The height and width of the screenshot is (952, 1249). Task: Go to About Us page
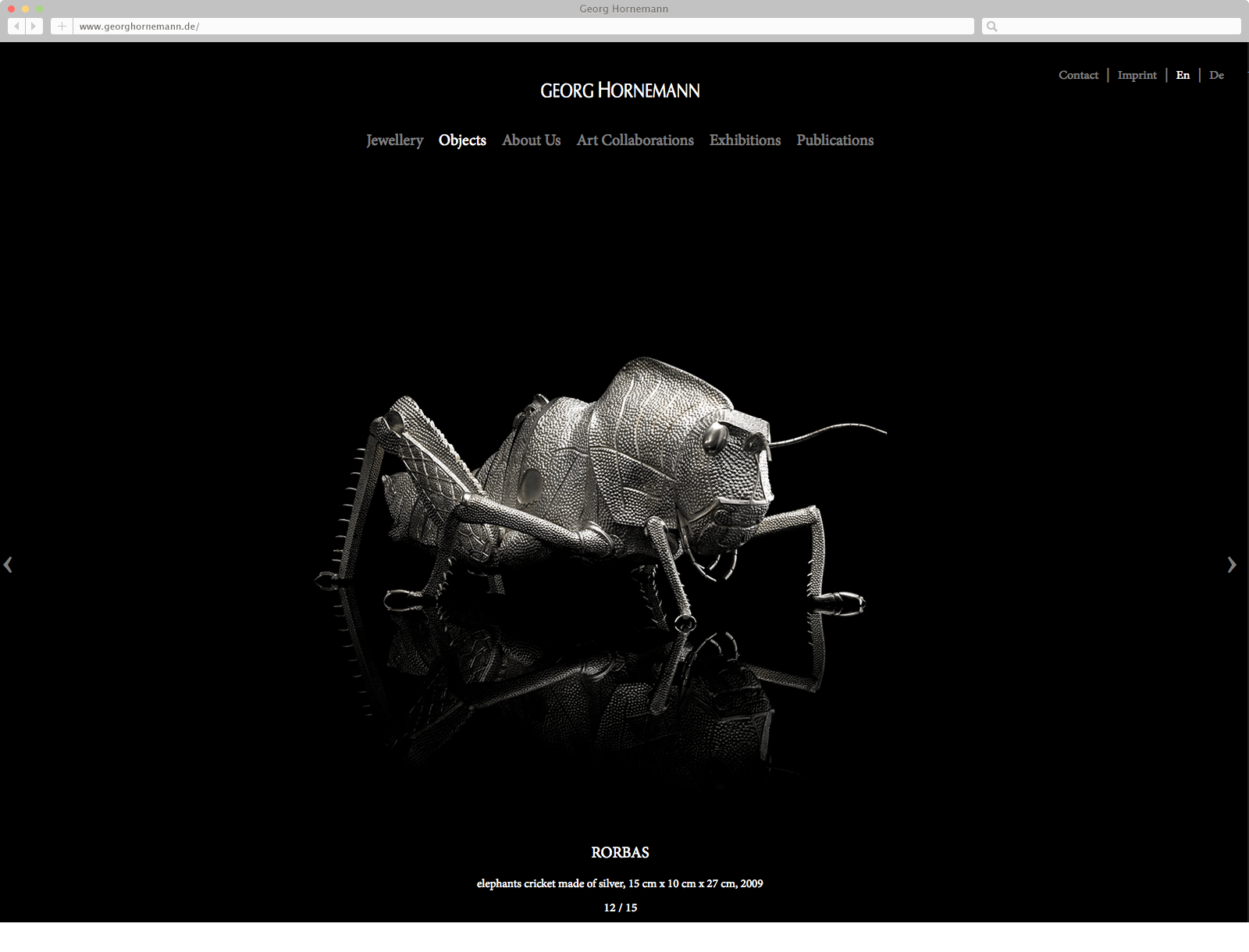coord(532,140)
